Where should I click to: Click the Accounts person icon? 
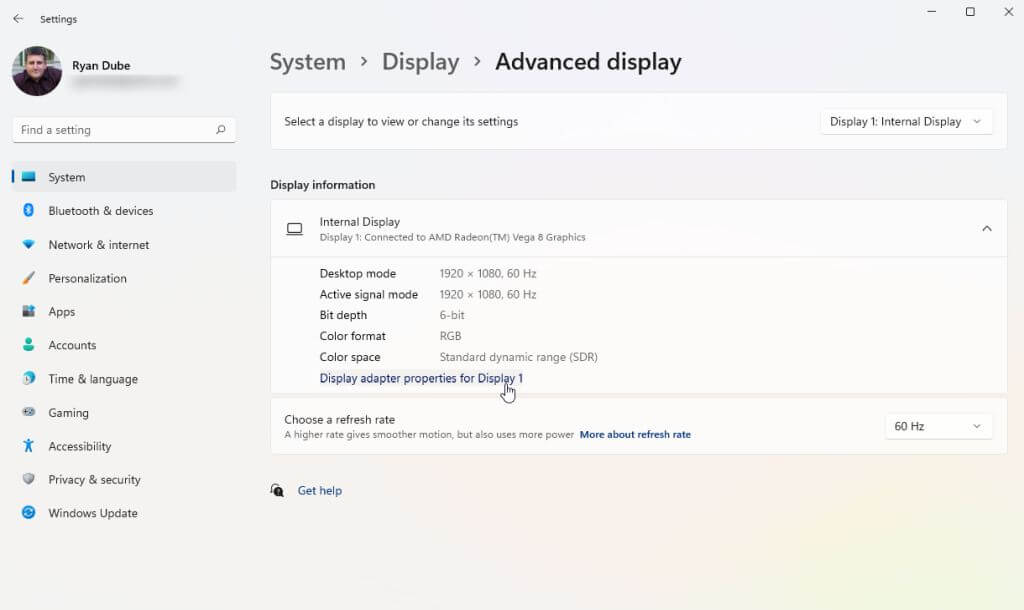click(x=29, y=345)
